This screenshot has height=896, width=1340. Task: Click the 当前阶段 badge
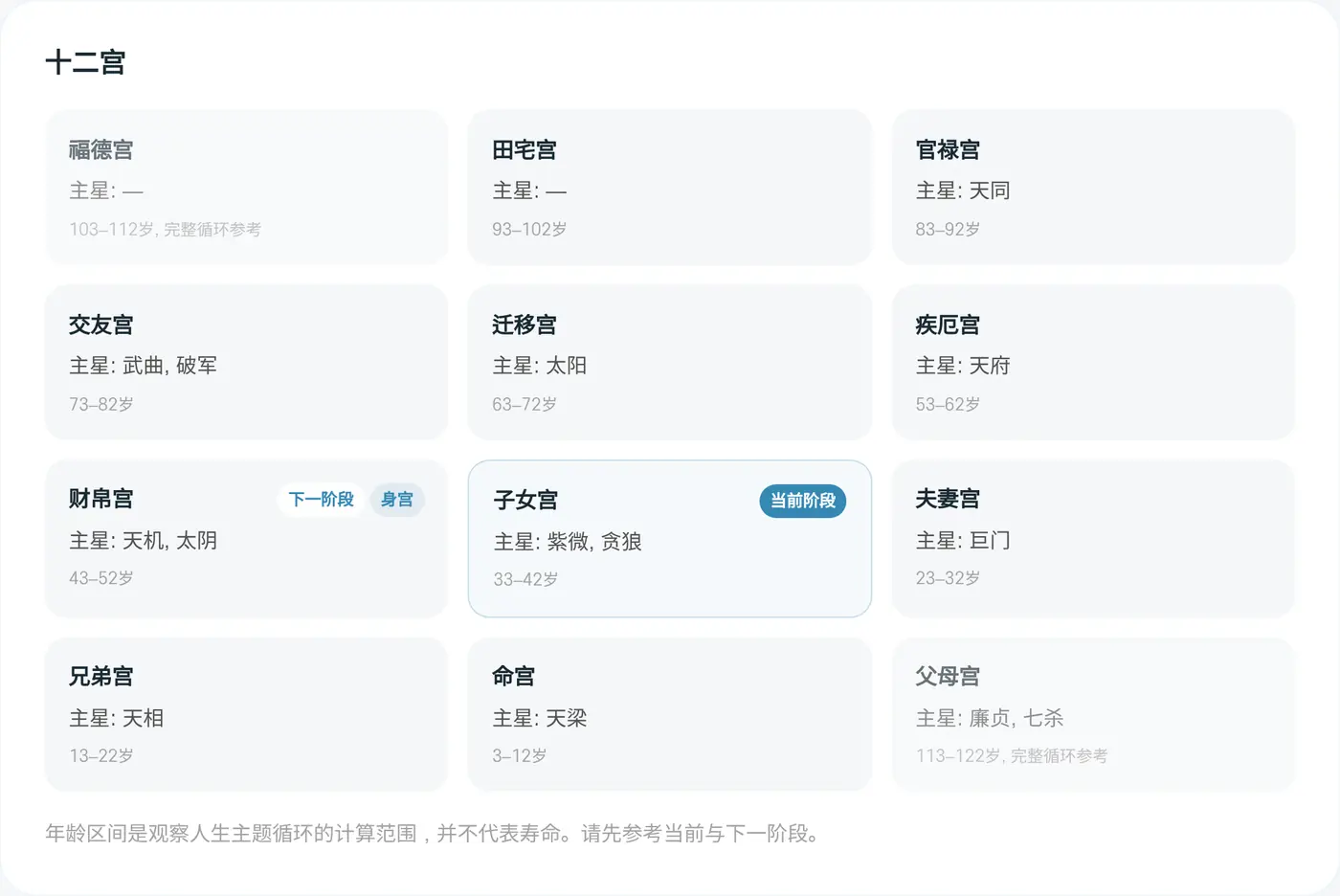[x=803, y=501]
